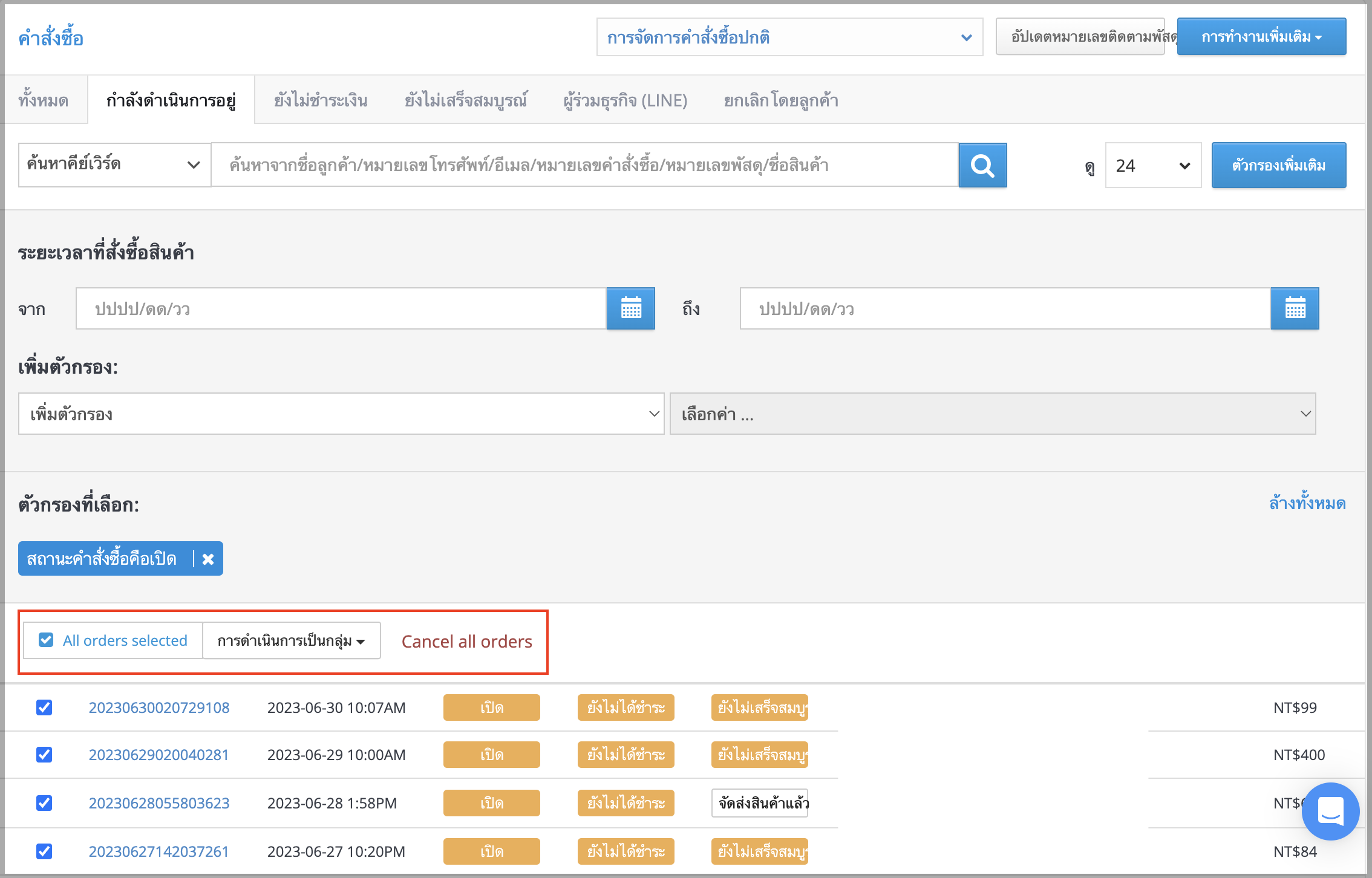Image resolution: width=1372 pixels, height=878 pixels.
Task: Click the date 2023-06-27 10:20PM
Action: (336, 851)
